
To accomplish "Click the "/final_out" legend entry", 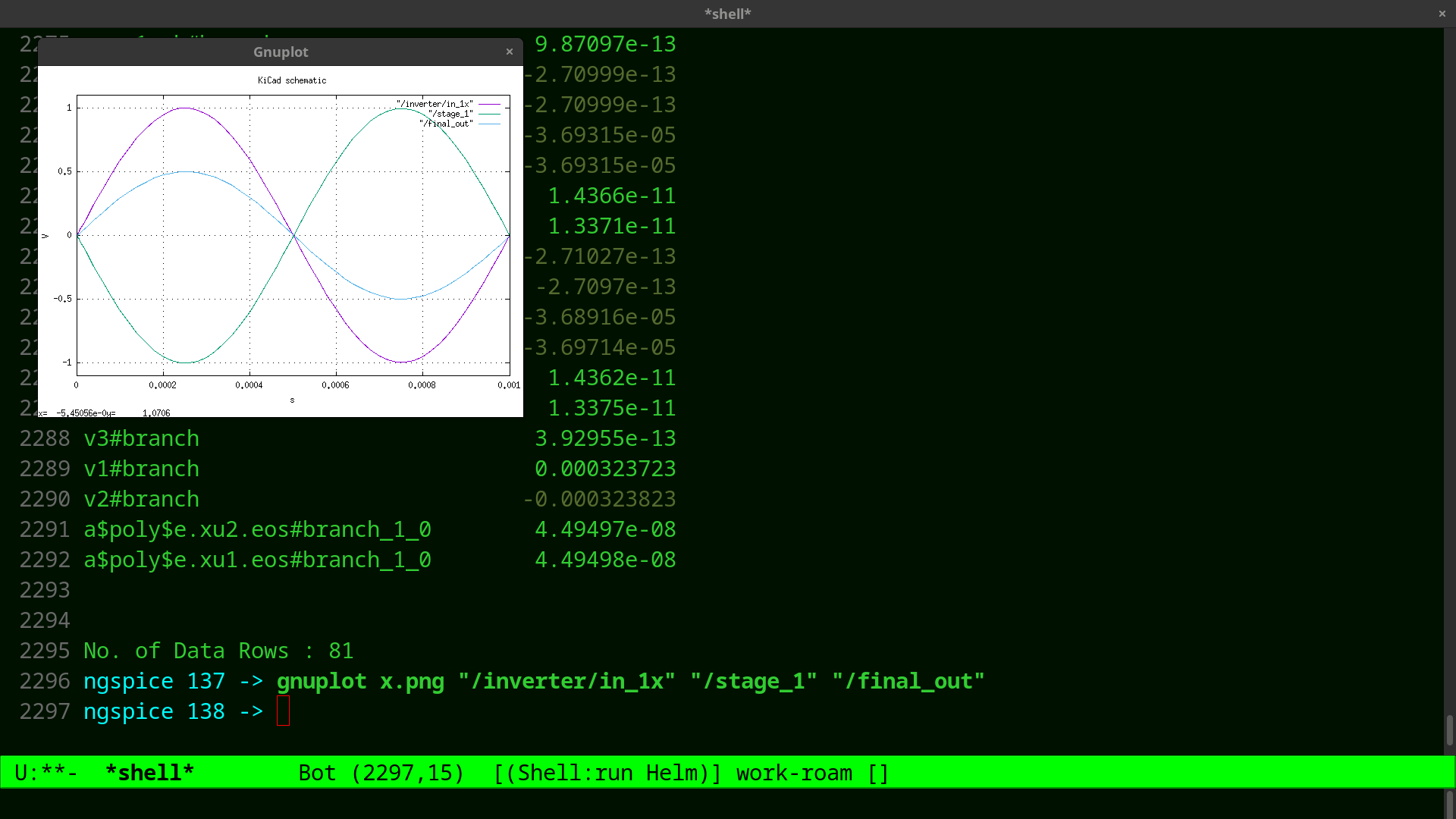I will [x=446, y=124].
